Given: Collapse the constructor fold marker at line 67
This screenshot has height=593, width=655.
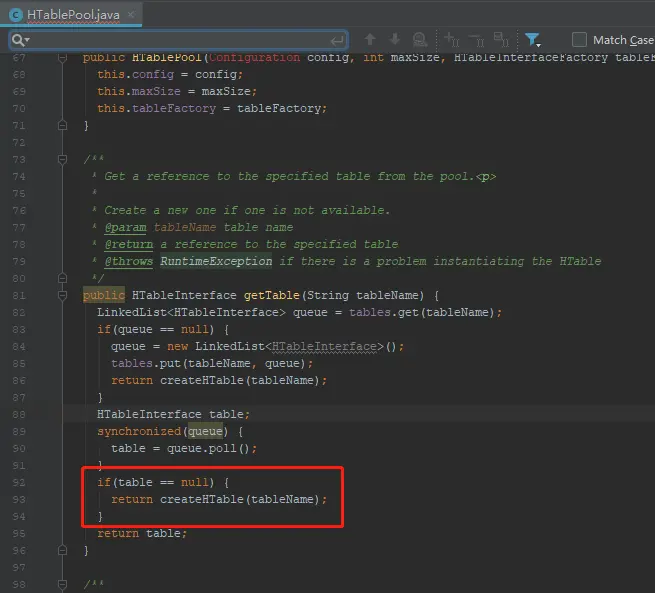Looking at the screenshot, I should click(x=62, y=58).
